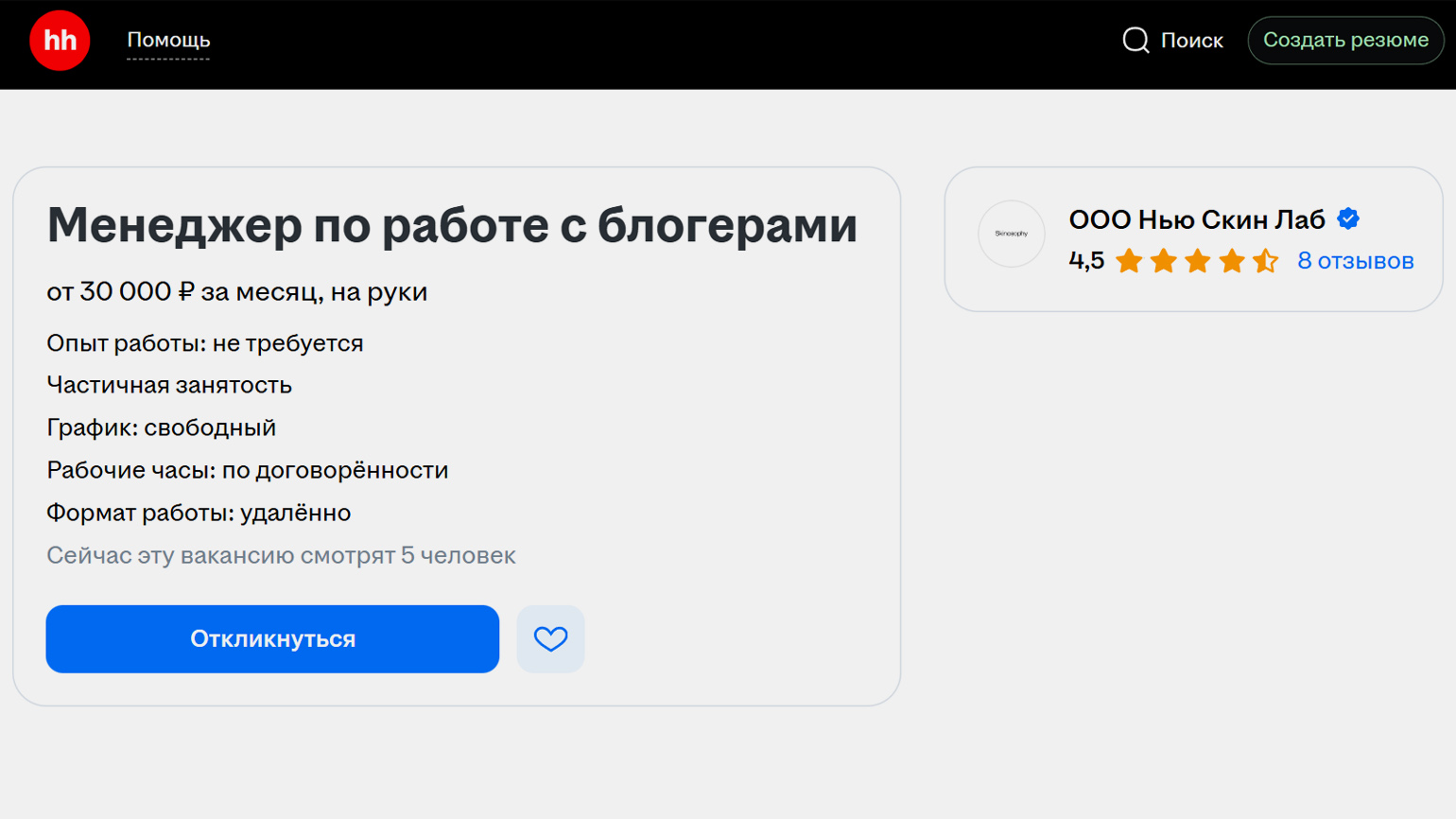This screenshot has width=1456, height=819.
Task: Click the от 30 000 ₽ salary line
Action: coord(236,292)
